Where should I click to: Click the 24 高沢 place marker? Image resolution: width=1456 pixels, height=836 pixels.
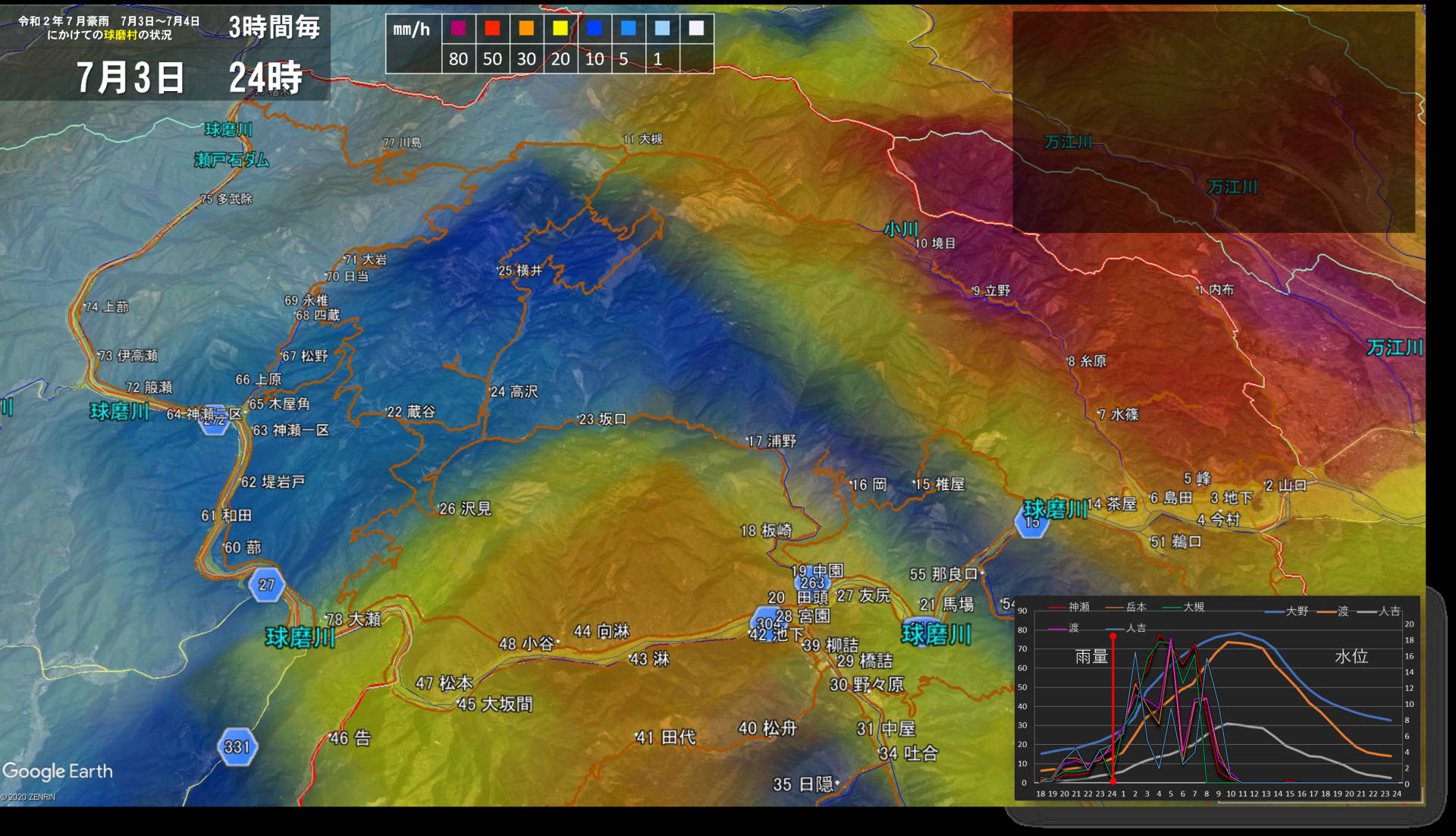[x=514, y=391]
